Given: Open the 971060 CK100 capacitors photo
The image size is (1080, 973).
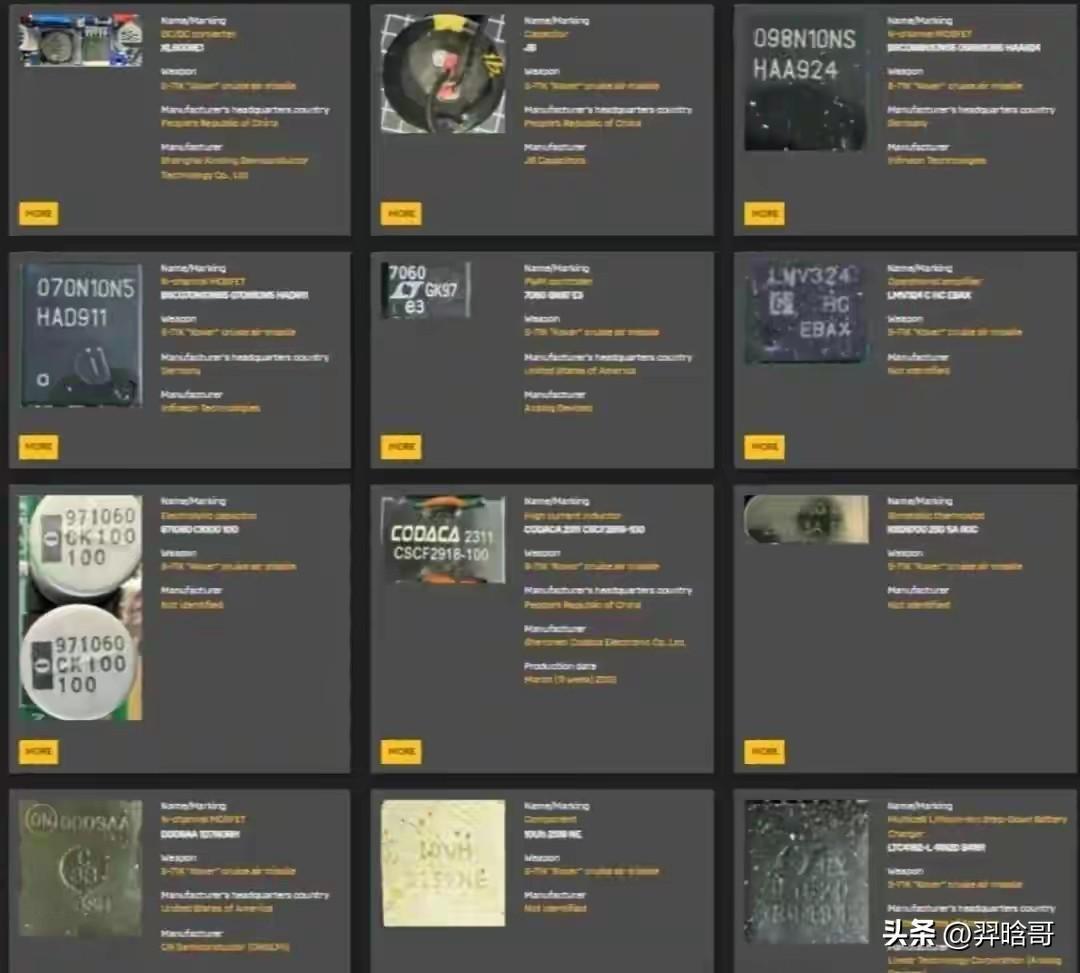Looking at the screenshot, I should 81,607.
